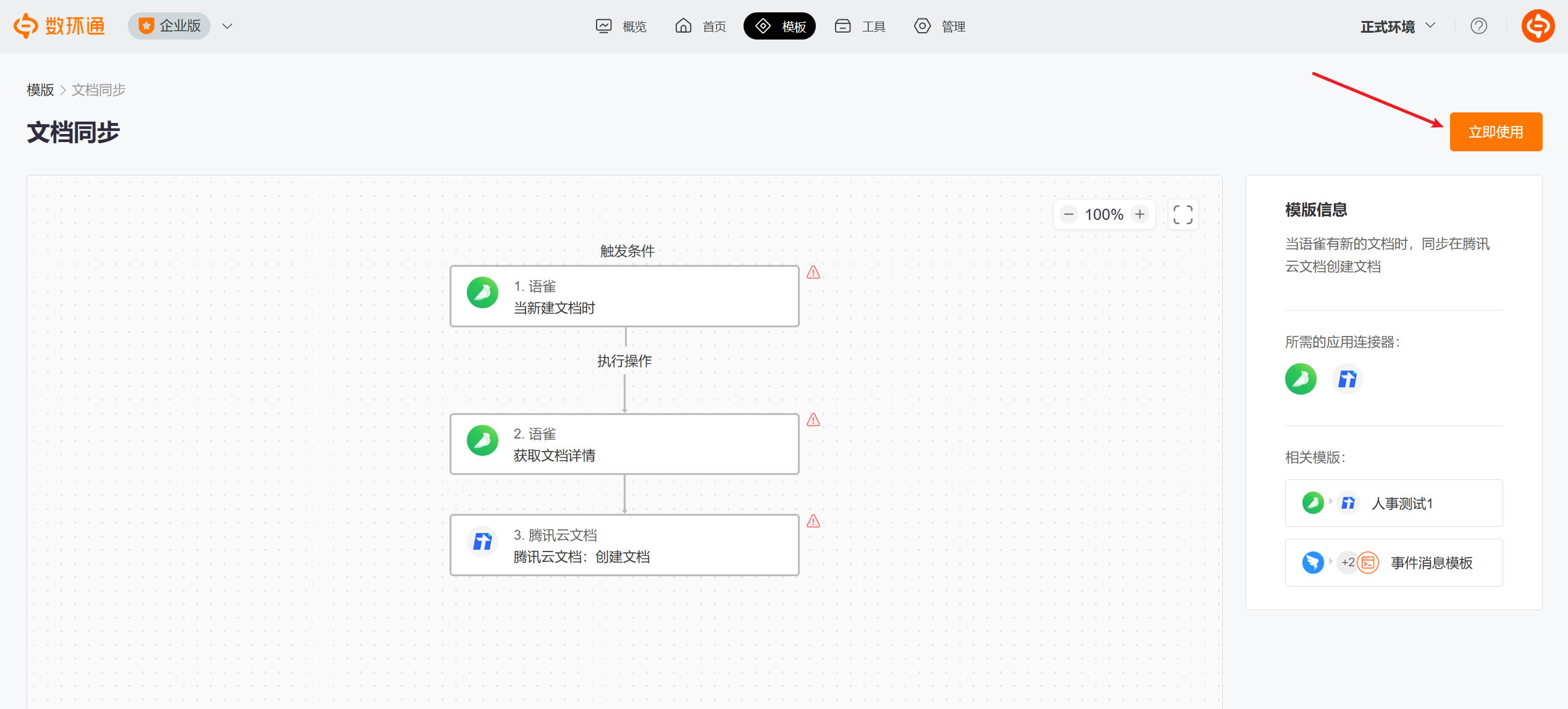1568x709 pixels.
Task: Open the 工具 tools tab
Action: (x=860, y=26)
